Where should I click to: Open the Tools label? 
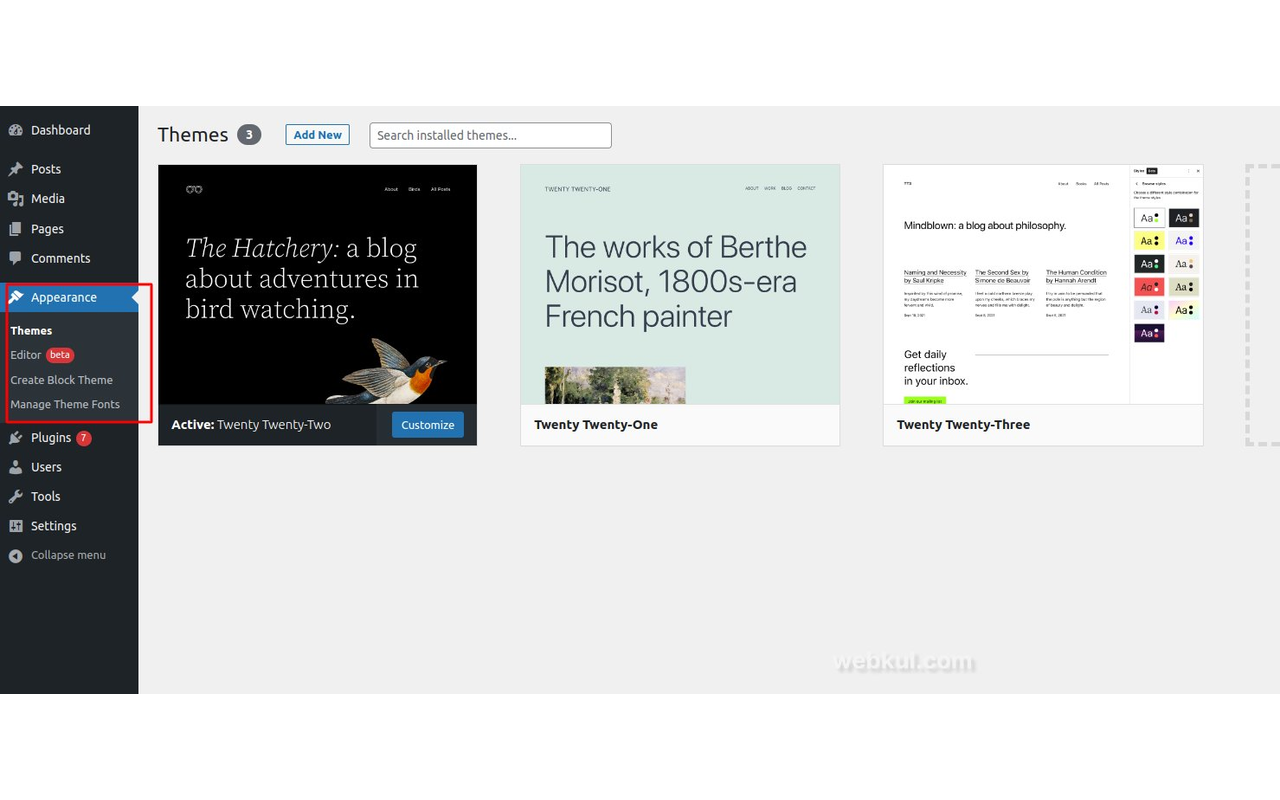46,496
